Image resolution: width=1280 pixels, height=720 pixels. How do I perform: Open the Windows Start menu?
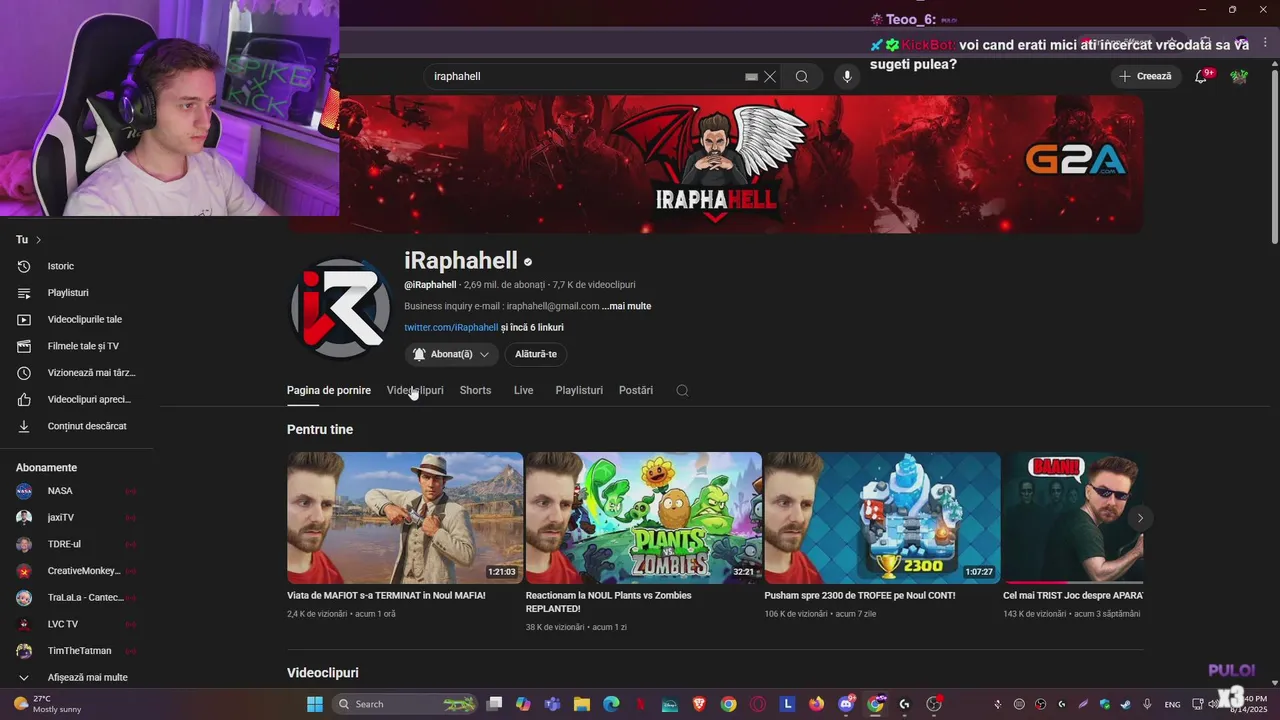pos(314,704)
